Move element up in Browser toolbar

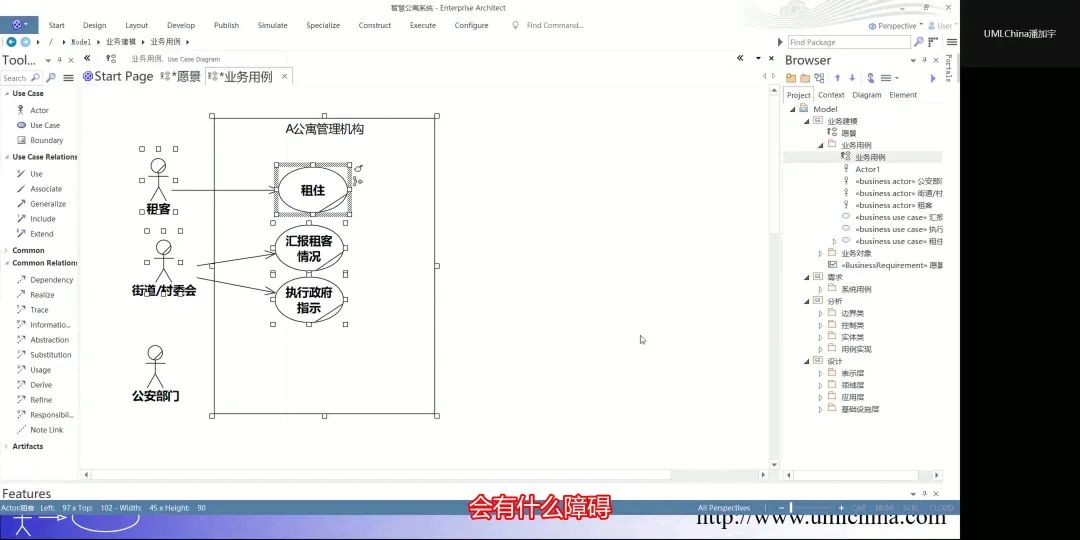click(838, 78)
